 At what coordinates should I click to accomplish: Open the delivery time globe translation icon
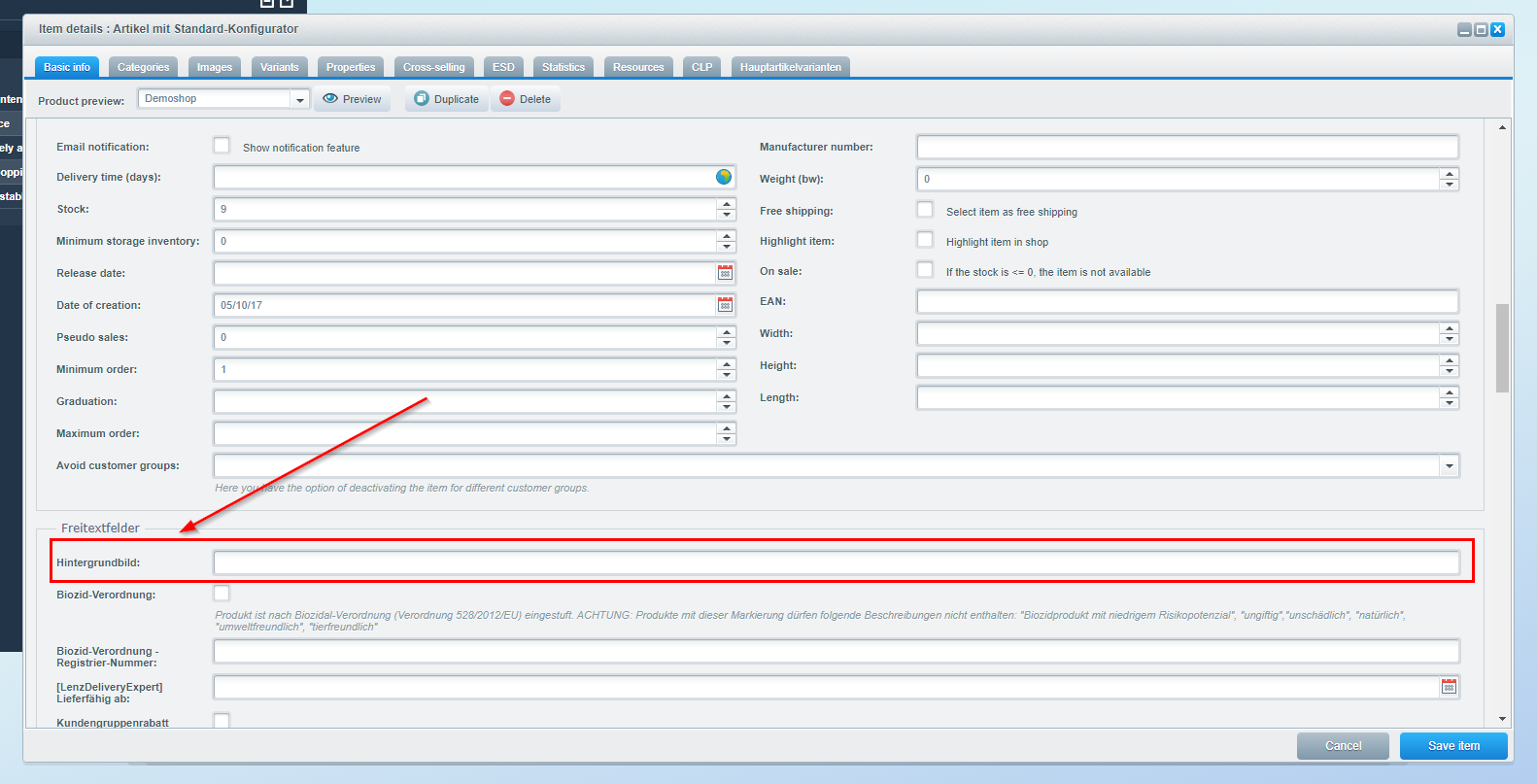tap(724, 177)
